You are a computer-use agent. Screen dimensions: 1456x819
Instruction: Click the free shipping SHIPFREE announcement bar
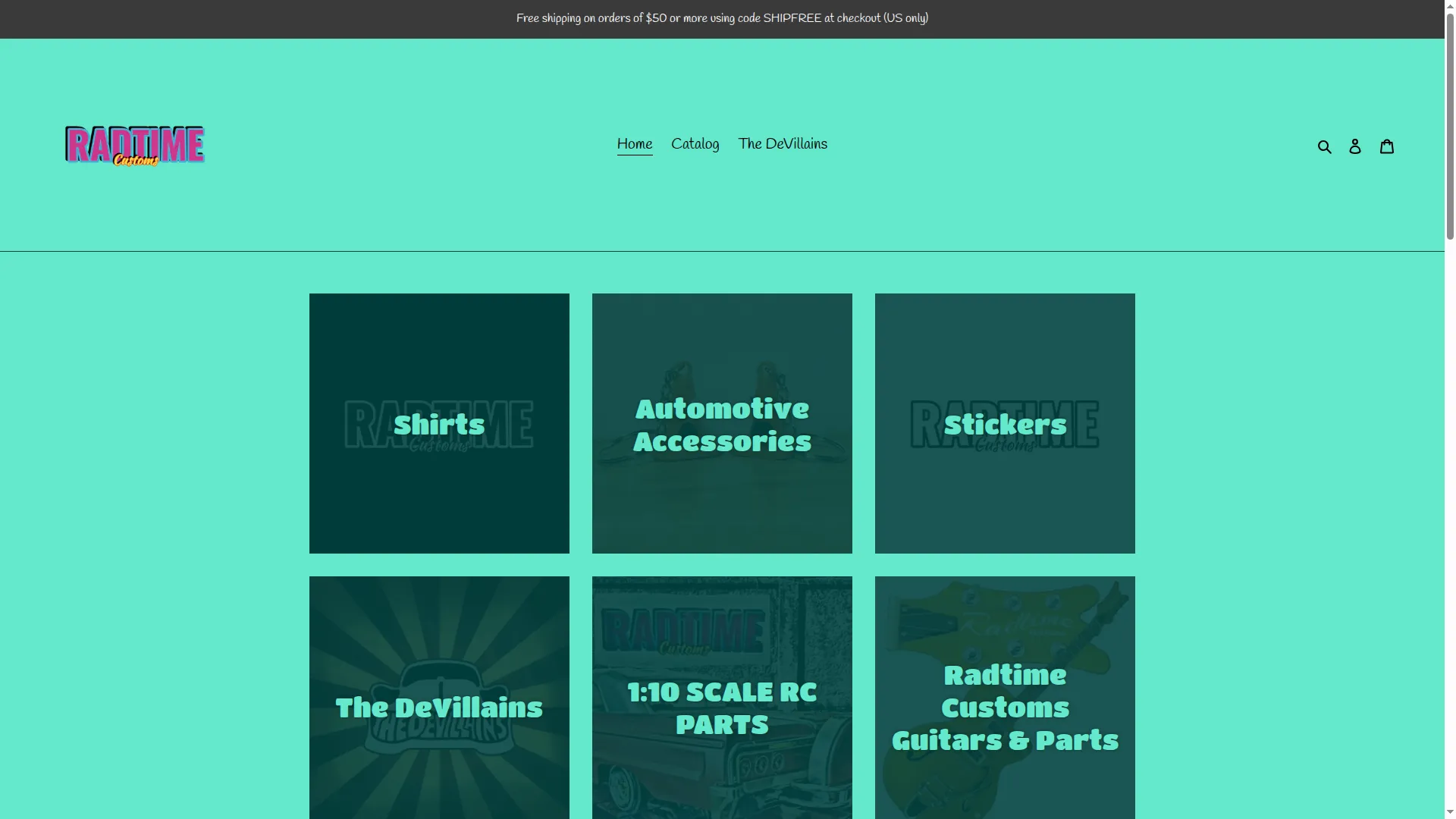point(722,19)
